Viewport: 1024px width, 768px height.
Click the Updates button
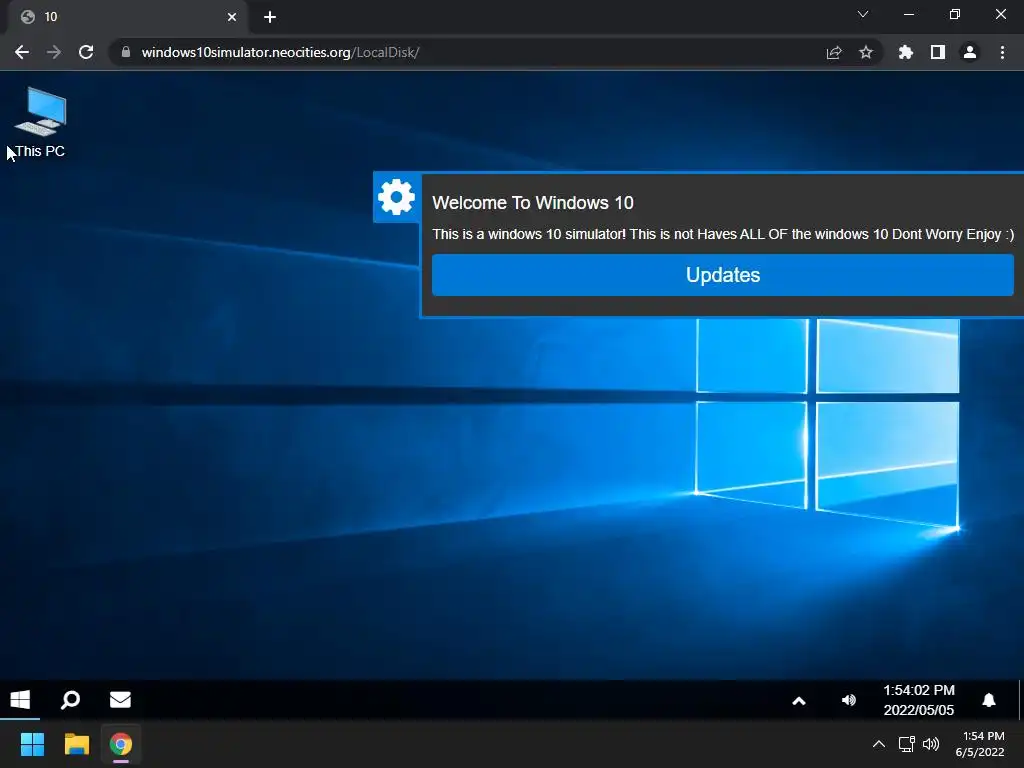(722, 275)
